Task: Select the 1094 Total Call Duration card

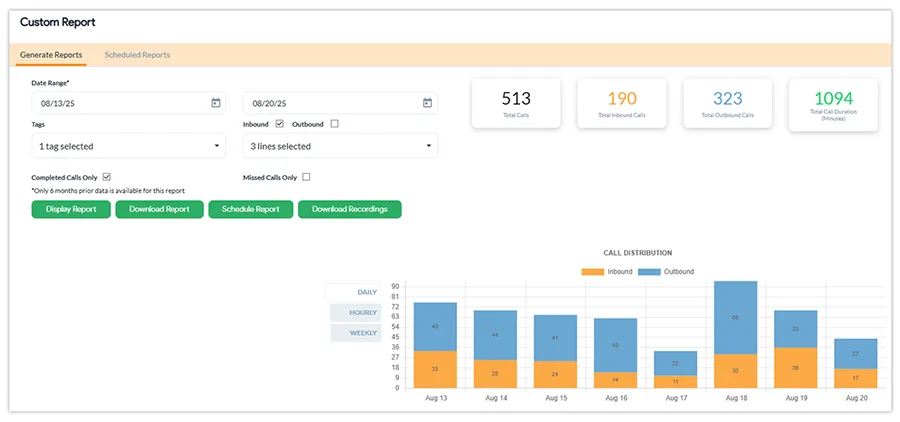Action: tap(833, 105)
